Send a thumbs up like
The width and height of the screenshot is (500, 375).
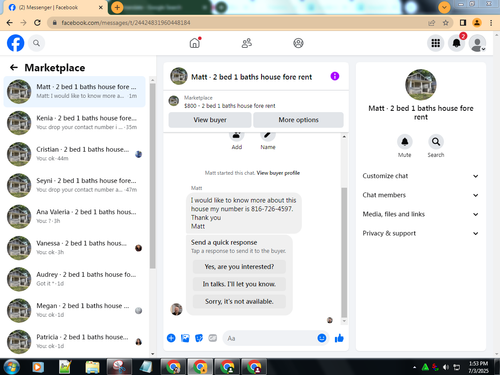(339, 338)
